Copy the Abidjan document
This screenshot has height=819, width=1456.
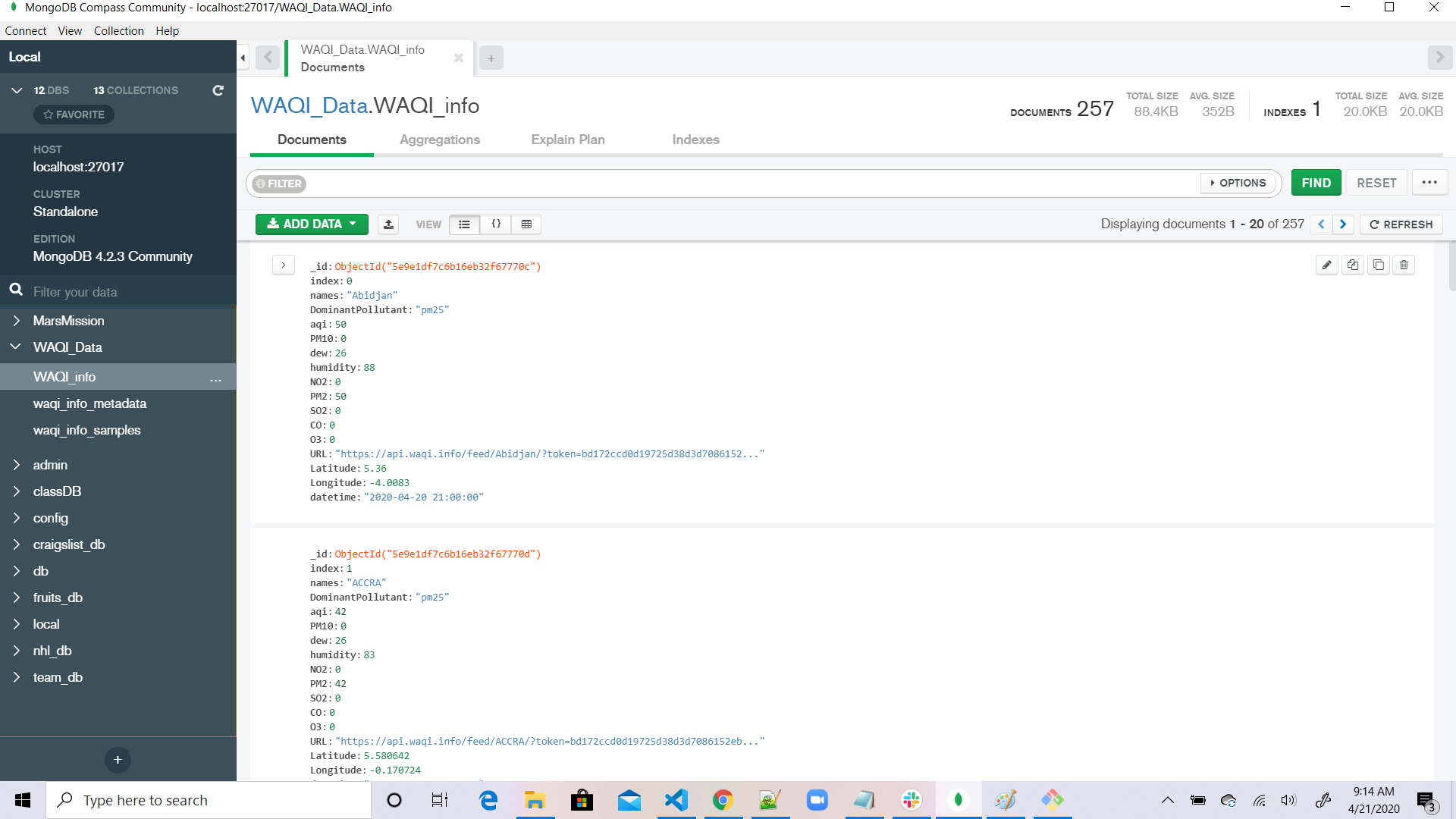1353,265
